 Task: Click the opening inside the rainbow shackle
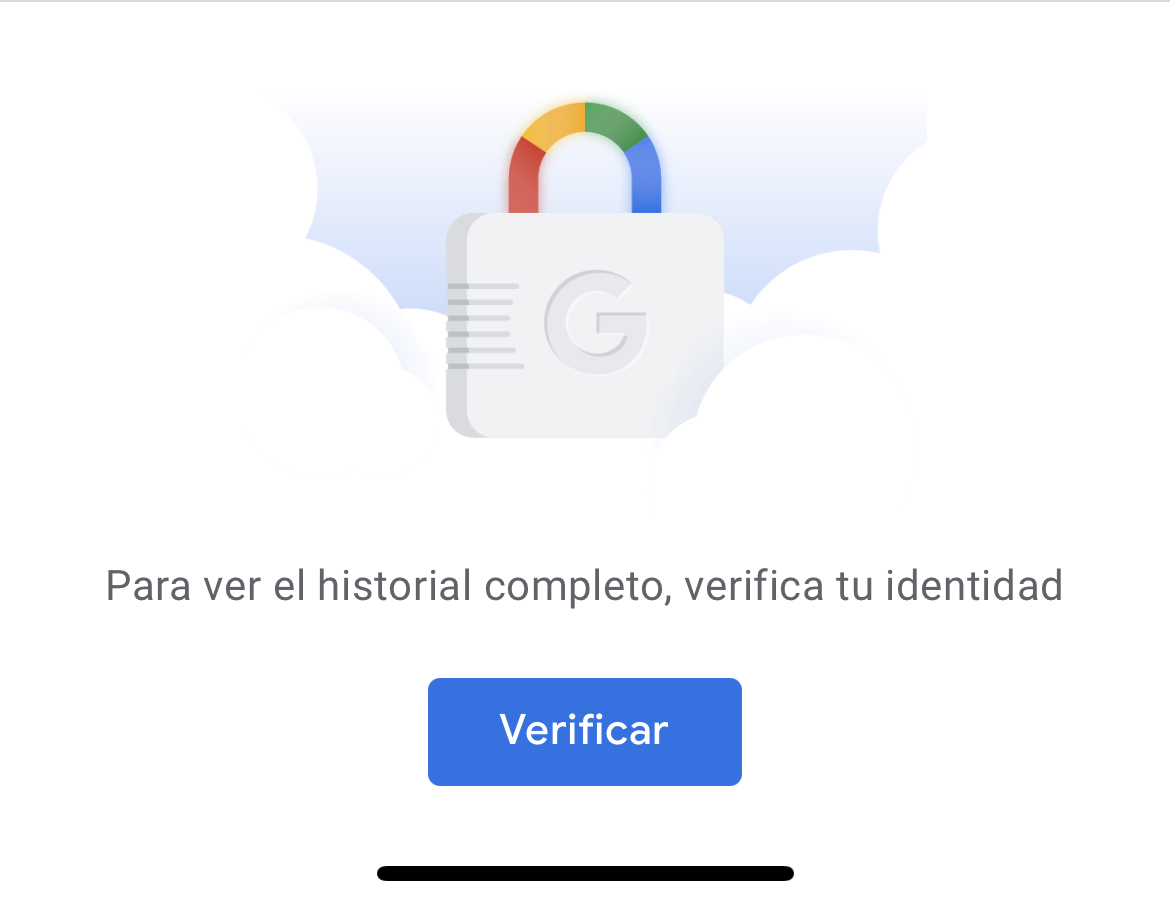point(585,175)
